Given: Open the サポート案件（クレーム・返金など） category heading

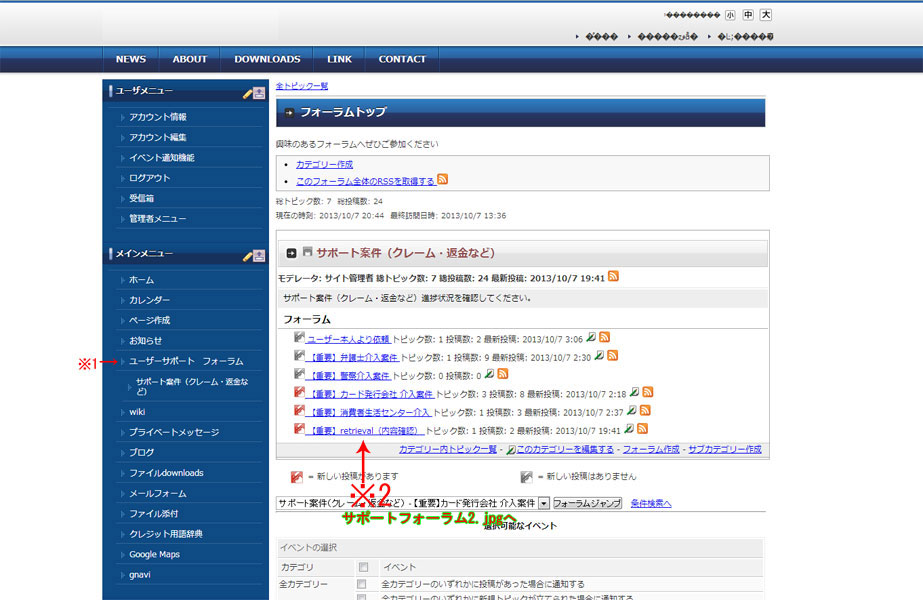Looking at the screenshot, I should click(406, 253).
